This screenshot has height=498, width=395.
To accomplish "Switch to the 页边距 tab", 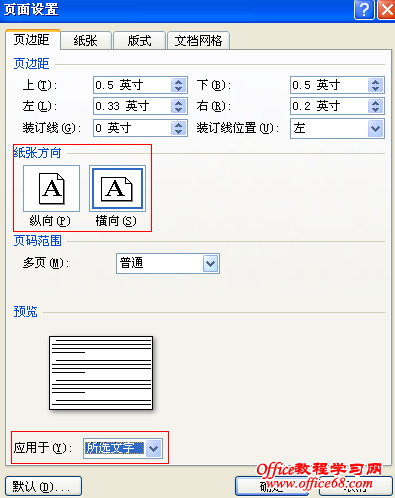I will click(x=32, y=40).
